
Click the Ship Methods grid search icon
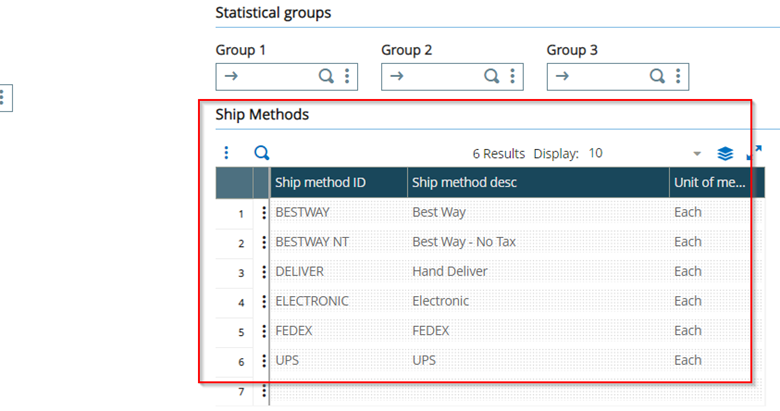click(262, 153)
